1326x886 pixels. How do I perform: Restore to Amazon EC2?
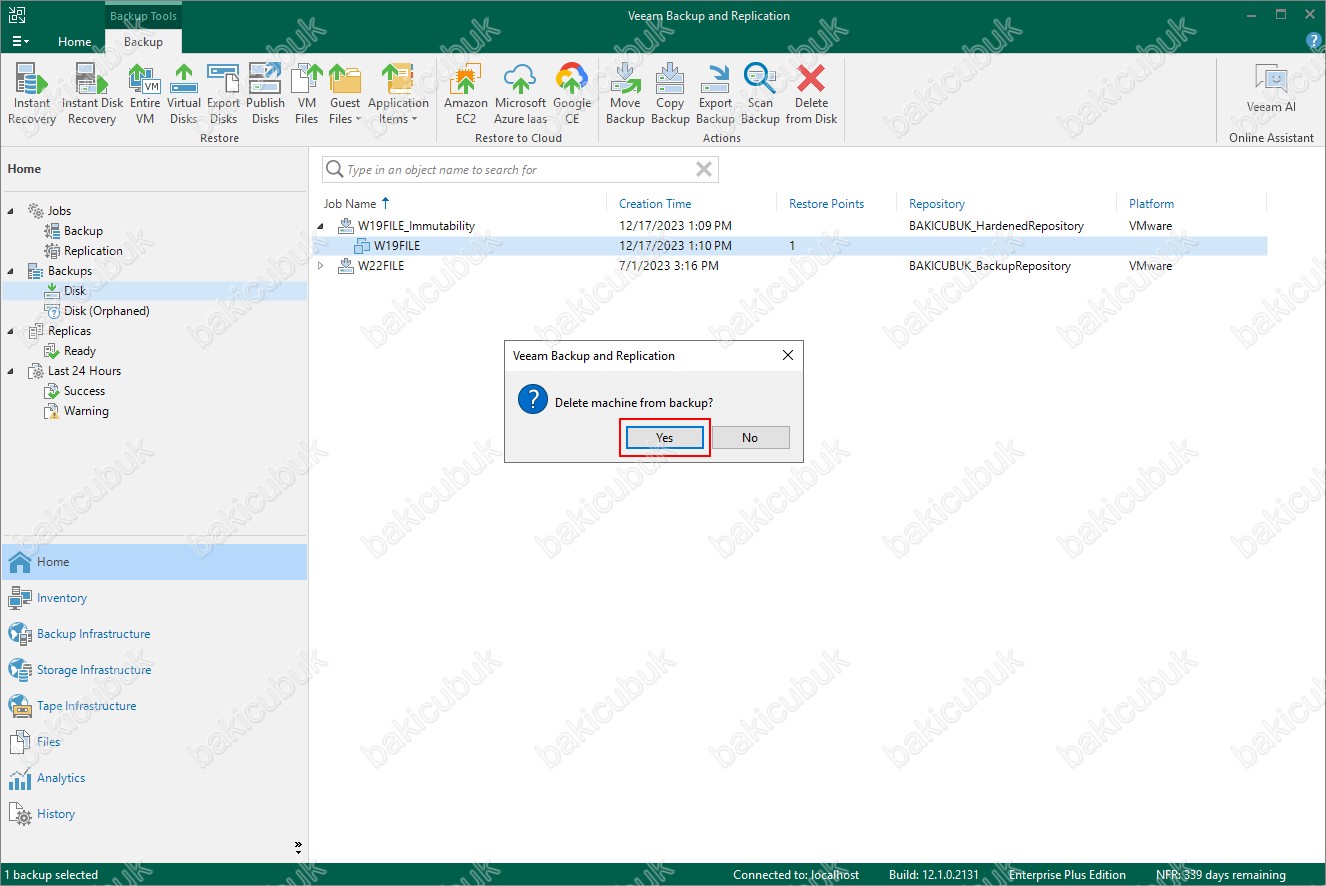[x=466, y=94]
